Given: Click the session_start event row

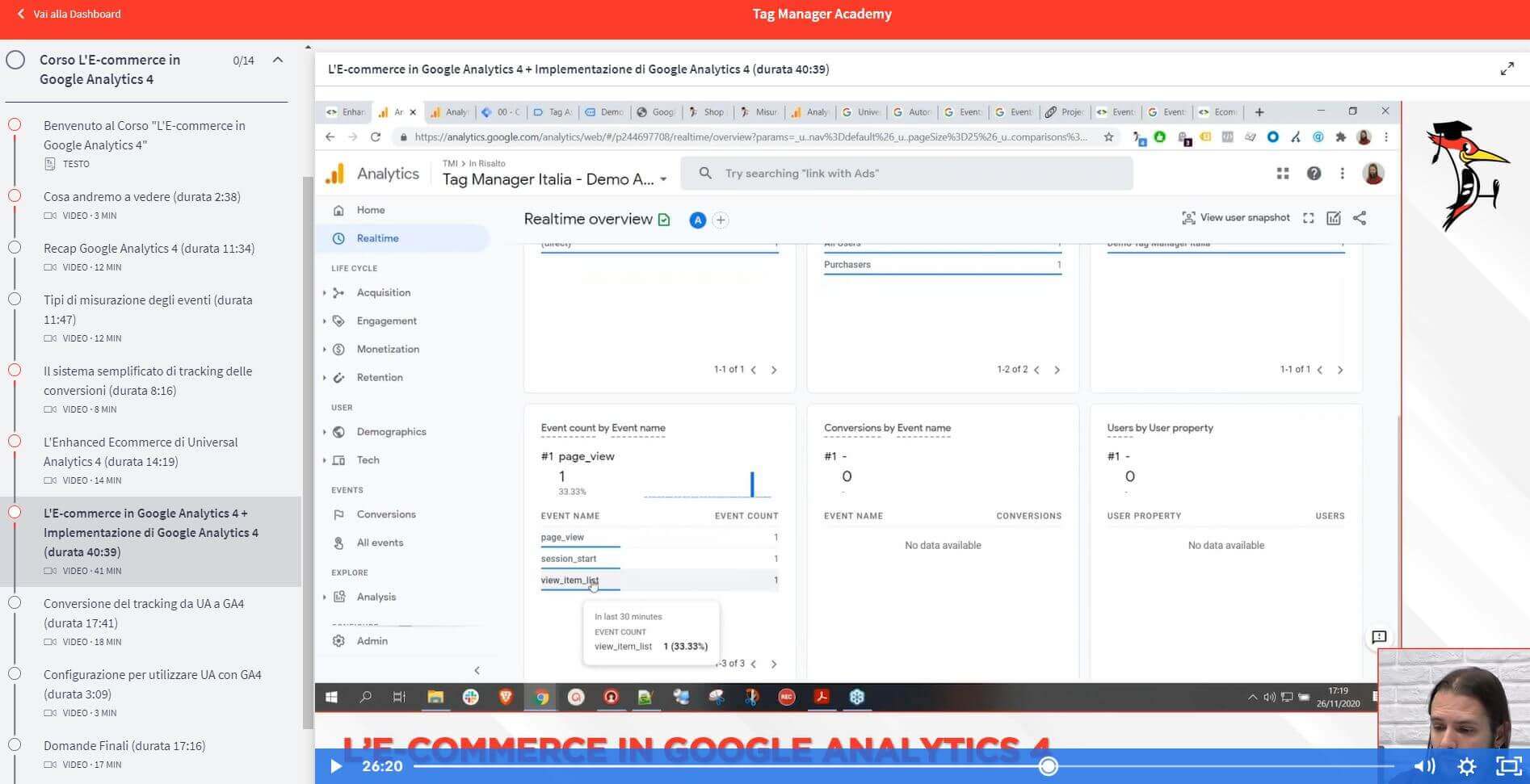Looking at the screenshot, I should click(659, 559).
